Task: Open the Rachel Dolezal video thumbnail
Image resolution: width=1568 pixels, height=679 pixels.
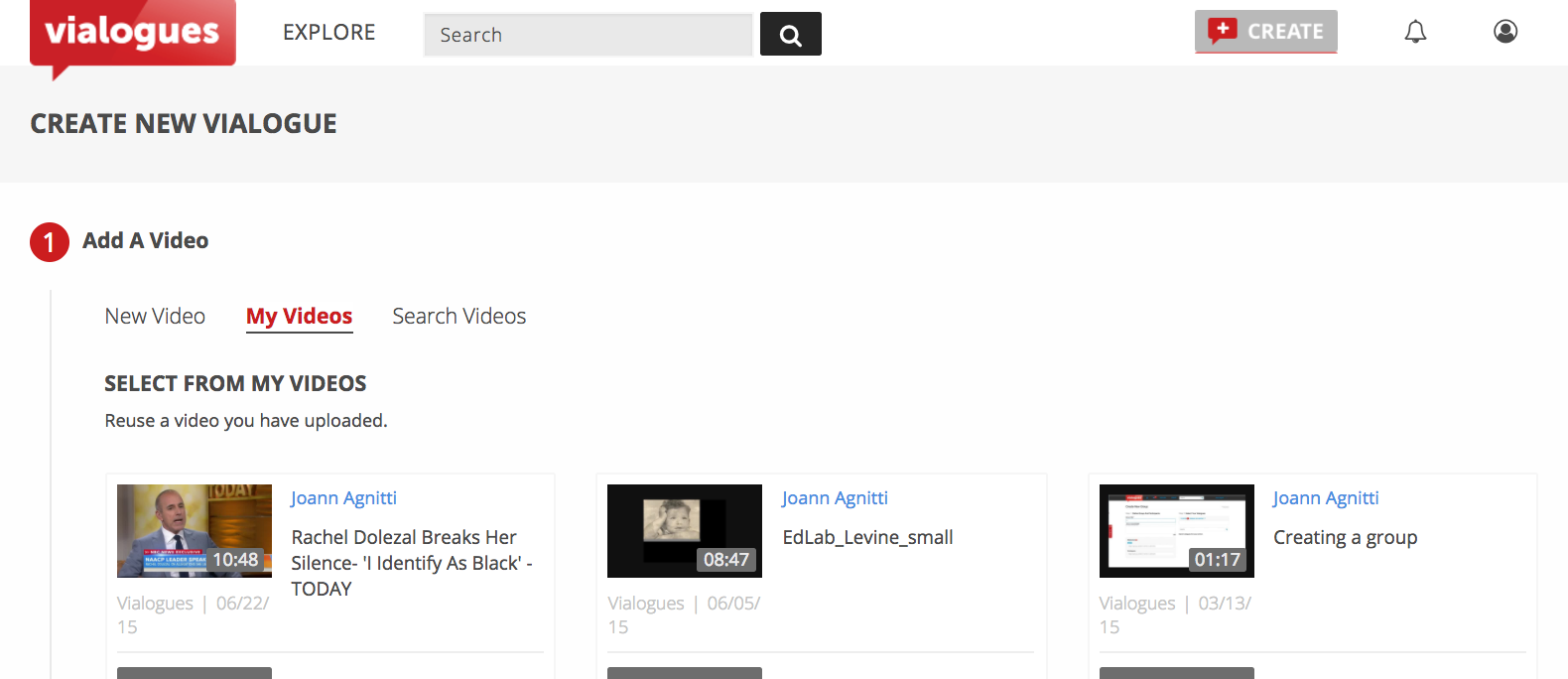Action: tap(195, 531)
